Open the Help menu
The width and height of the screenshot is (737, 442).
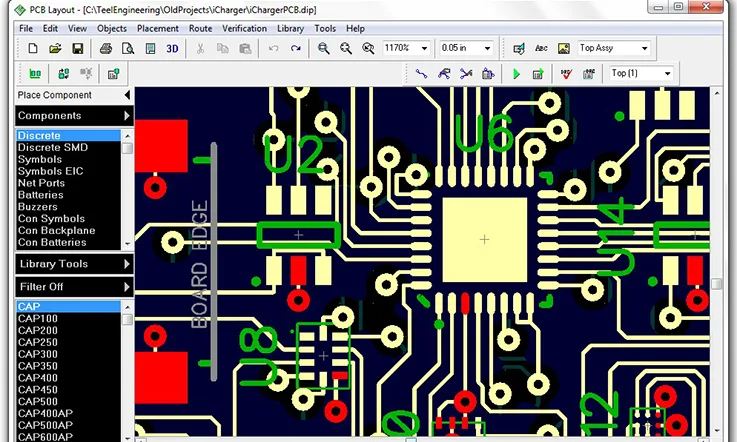coord(355,28)
